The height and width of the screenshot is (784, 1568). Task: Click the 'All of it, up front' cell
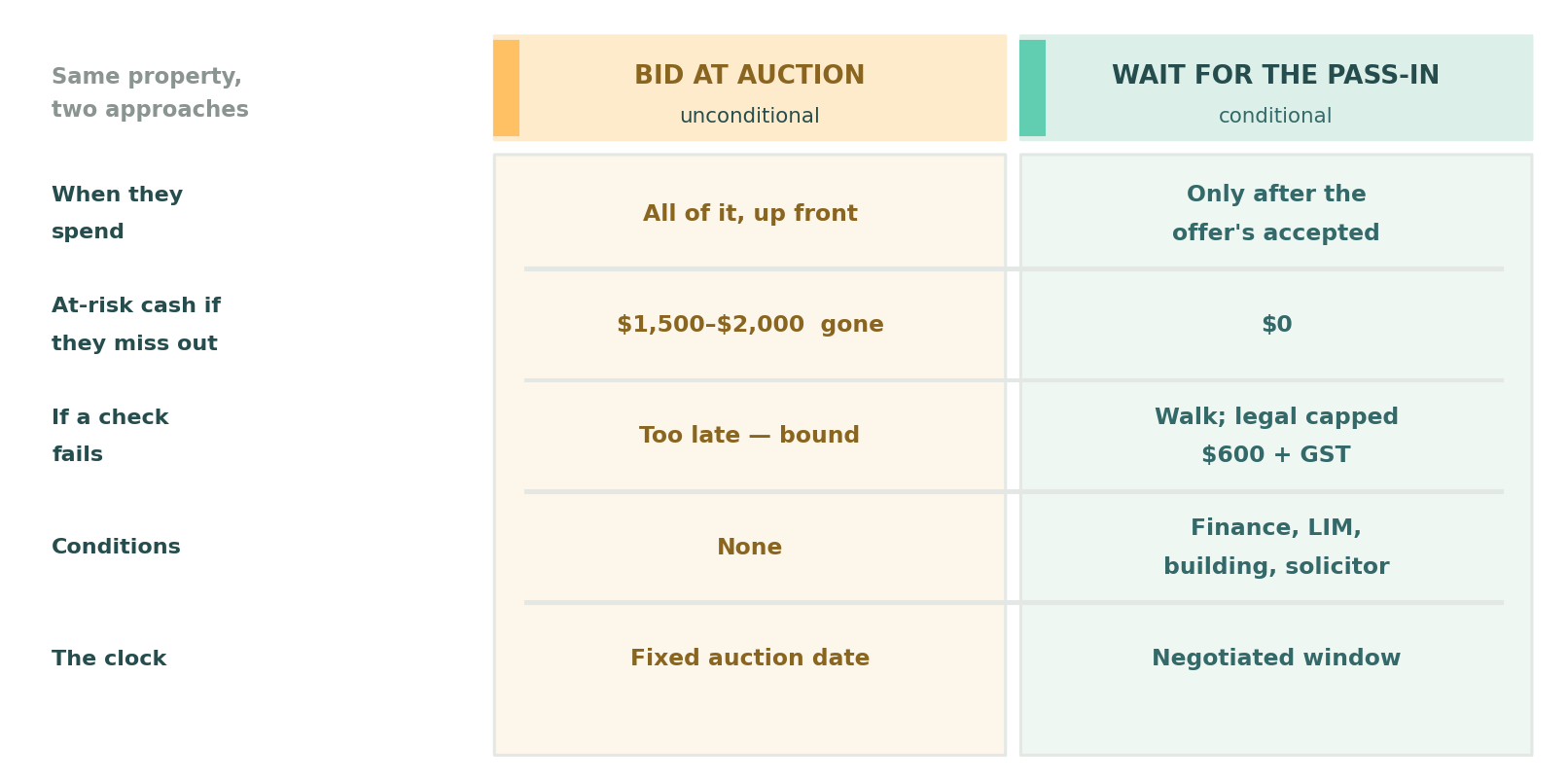tap(750, 214)
